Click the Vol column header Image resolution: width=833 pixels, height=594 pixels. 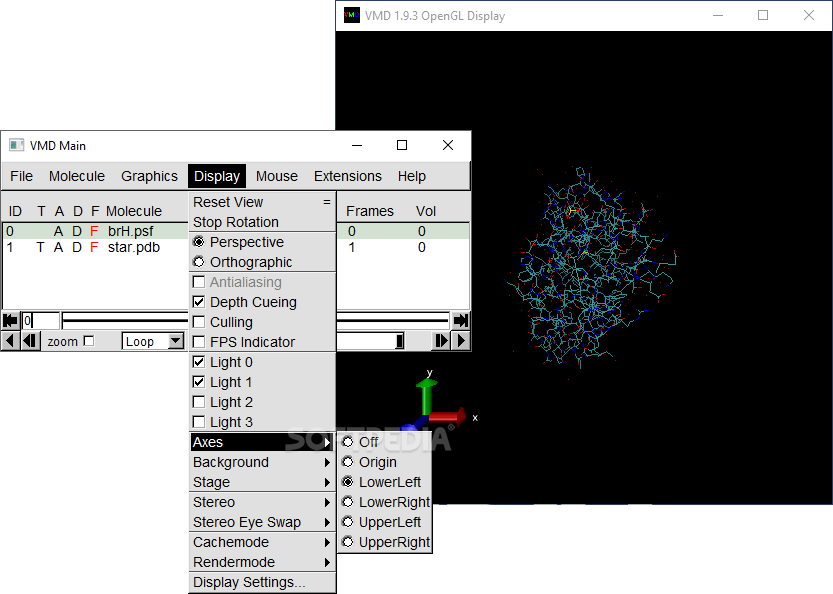426,211
